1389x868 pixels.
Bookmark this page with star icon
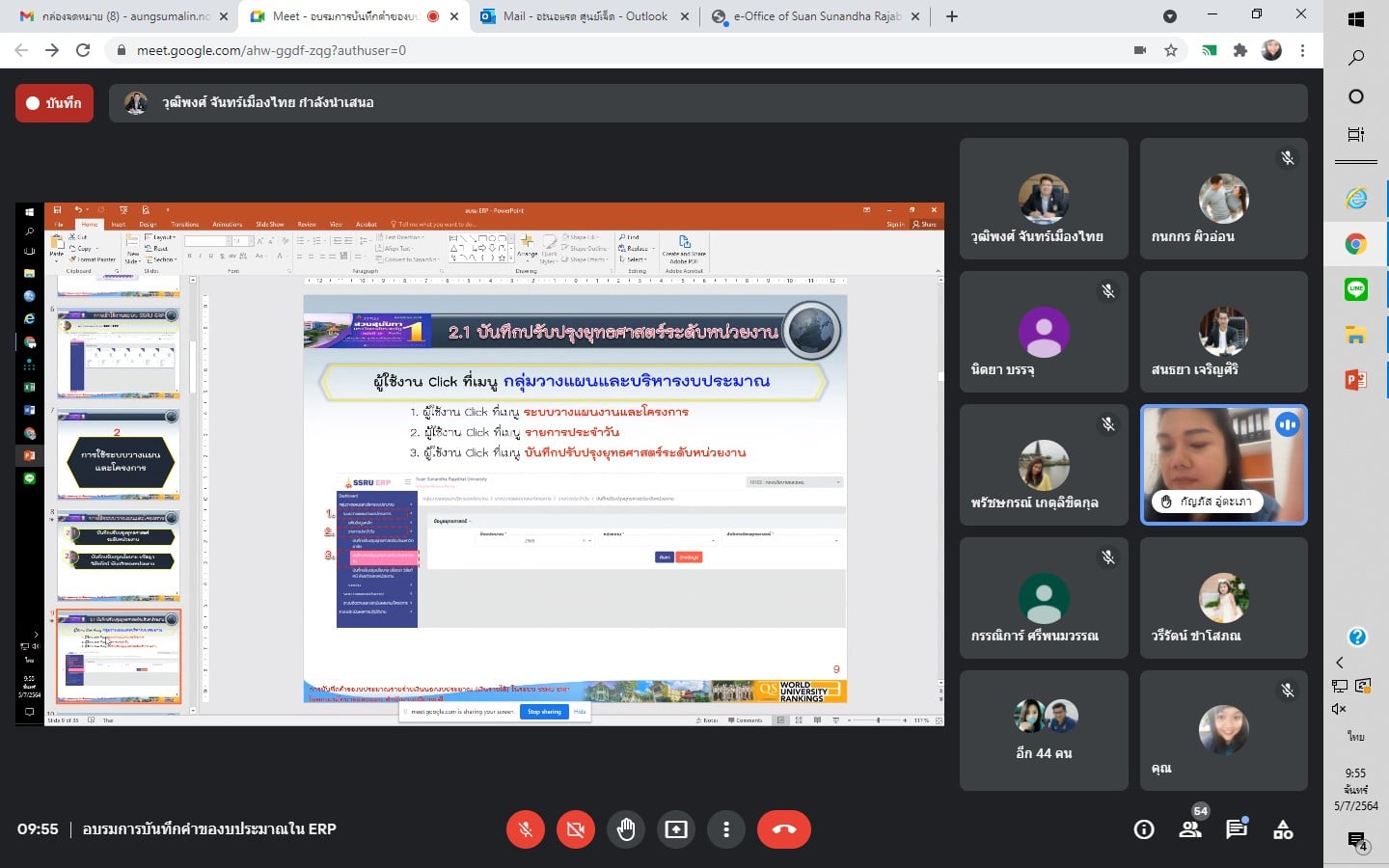click(x=1171, y=50)
